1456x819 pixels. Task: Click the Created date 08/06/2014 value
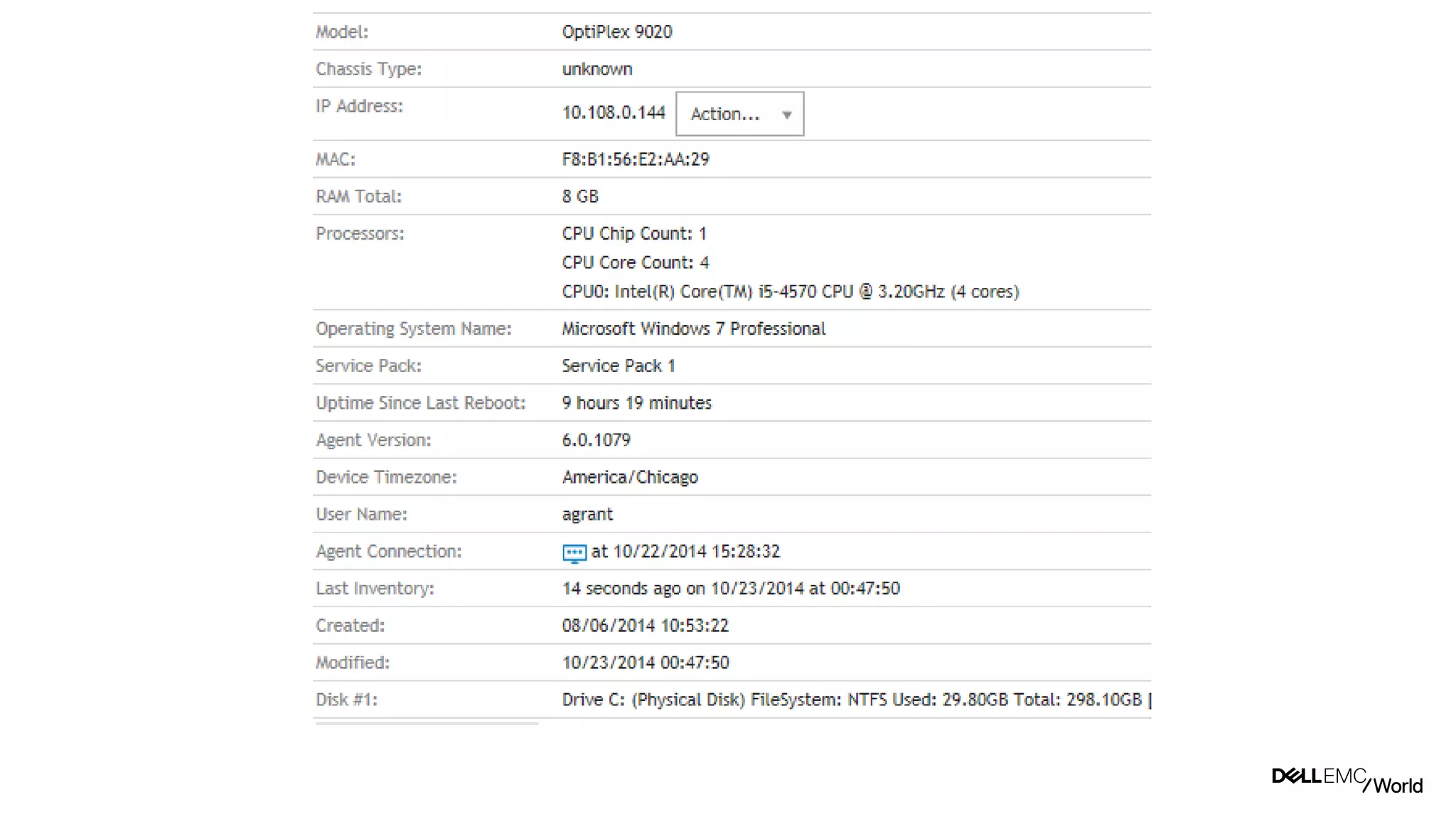(x=645, y=626)
